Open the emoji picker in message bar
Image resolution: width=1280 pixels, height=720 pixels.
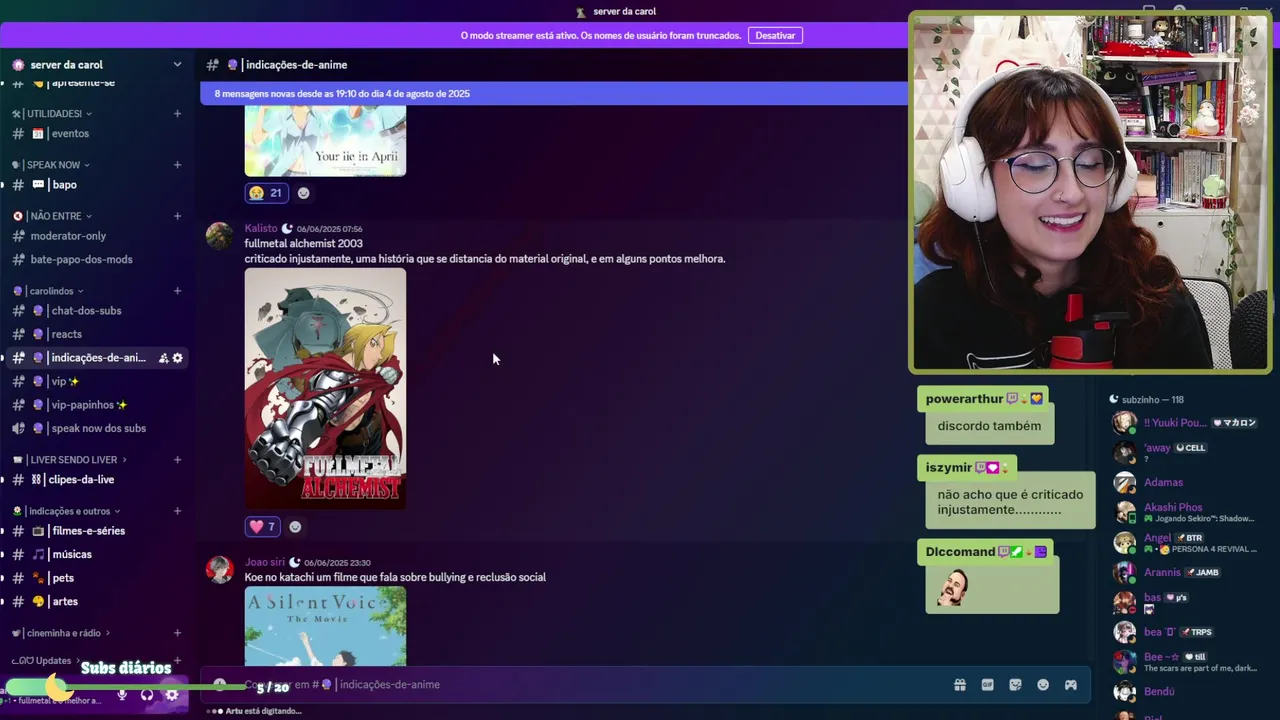[1043, 685]
